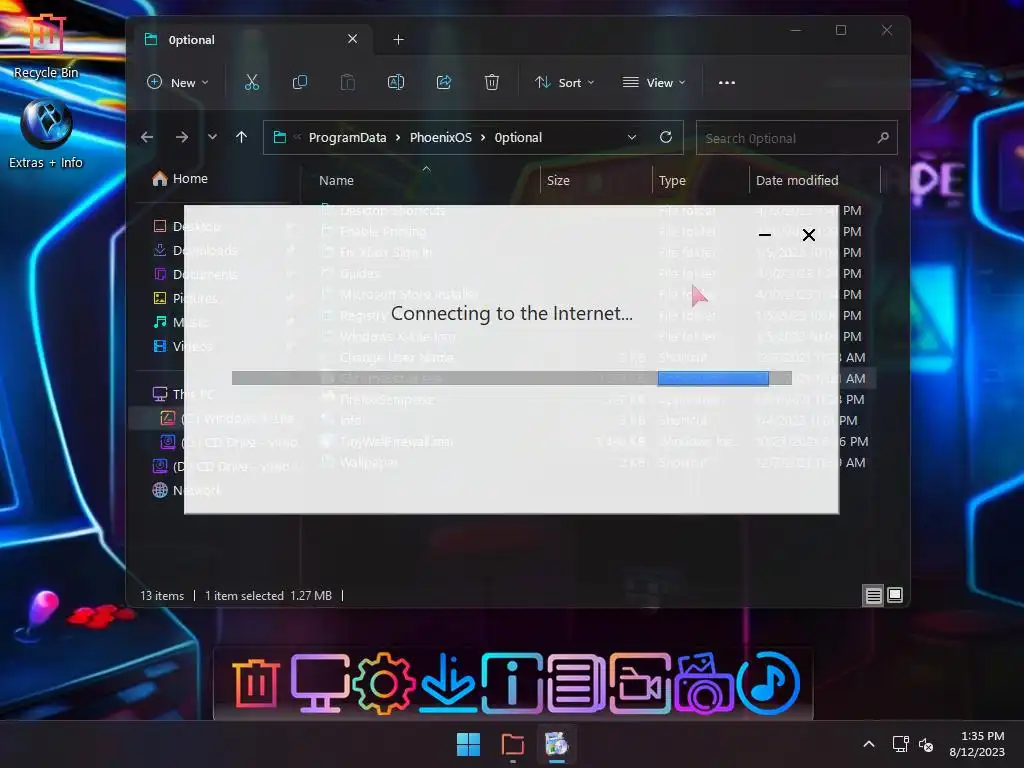Switch to details view in the status bar

point(873,596)
